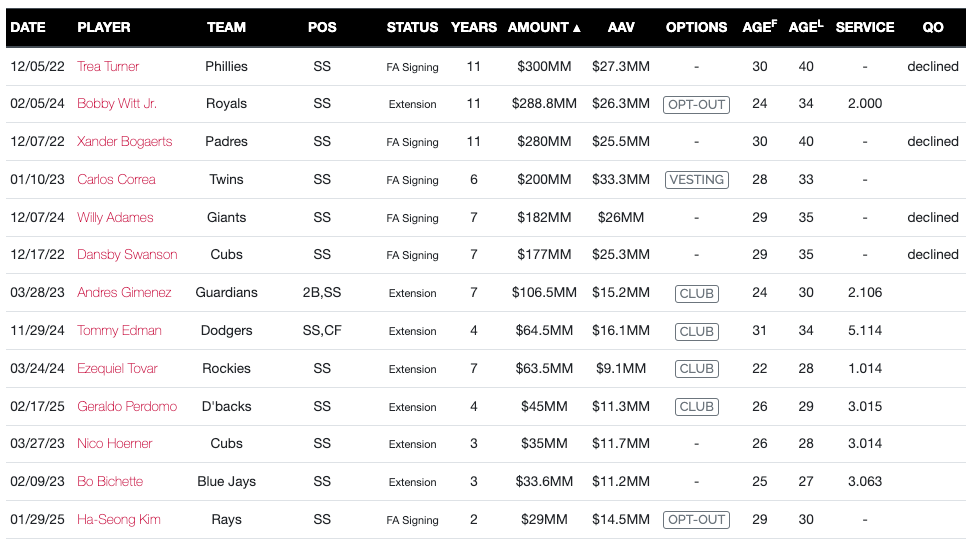Viewport: 973px width, 541px height.
Task: Sort table by DATE column header
Action: (28, 27)
